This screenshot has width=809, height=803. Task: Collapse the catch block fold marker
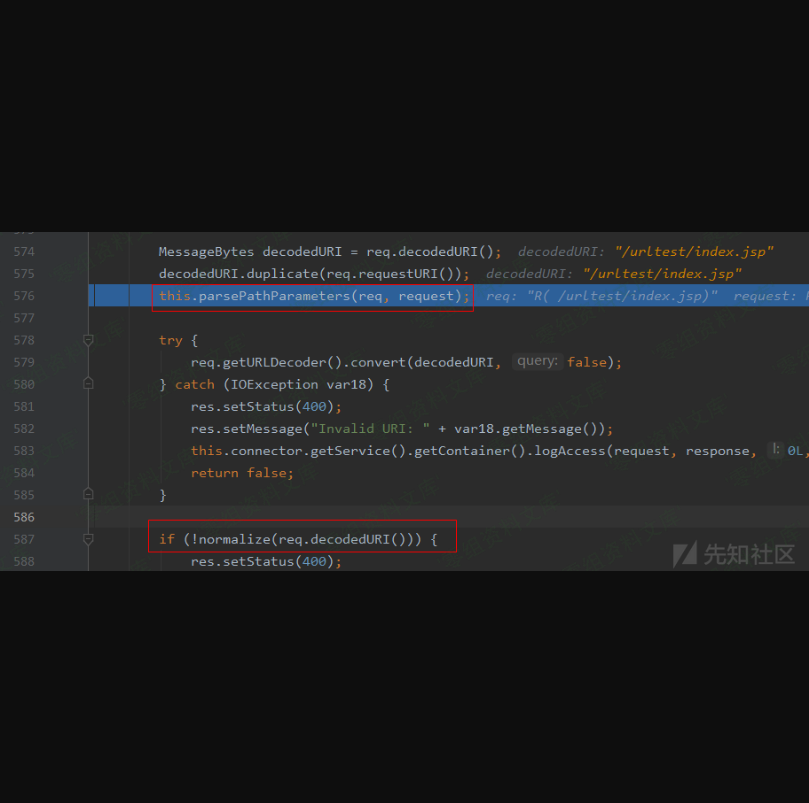(88, 384)
